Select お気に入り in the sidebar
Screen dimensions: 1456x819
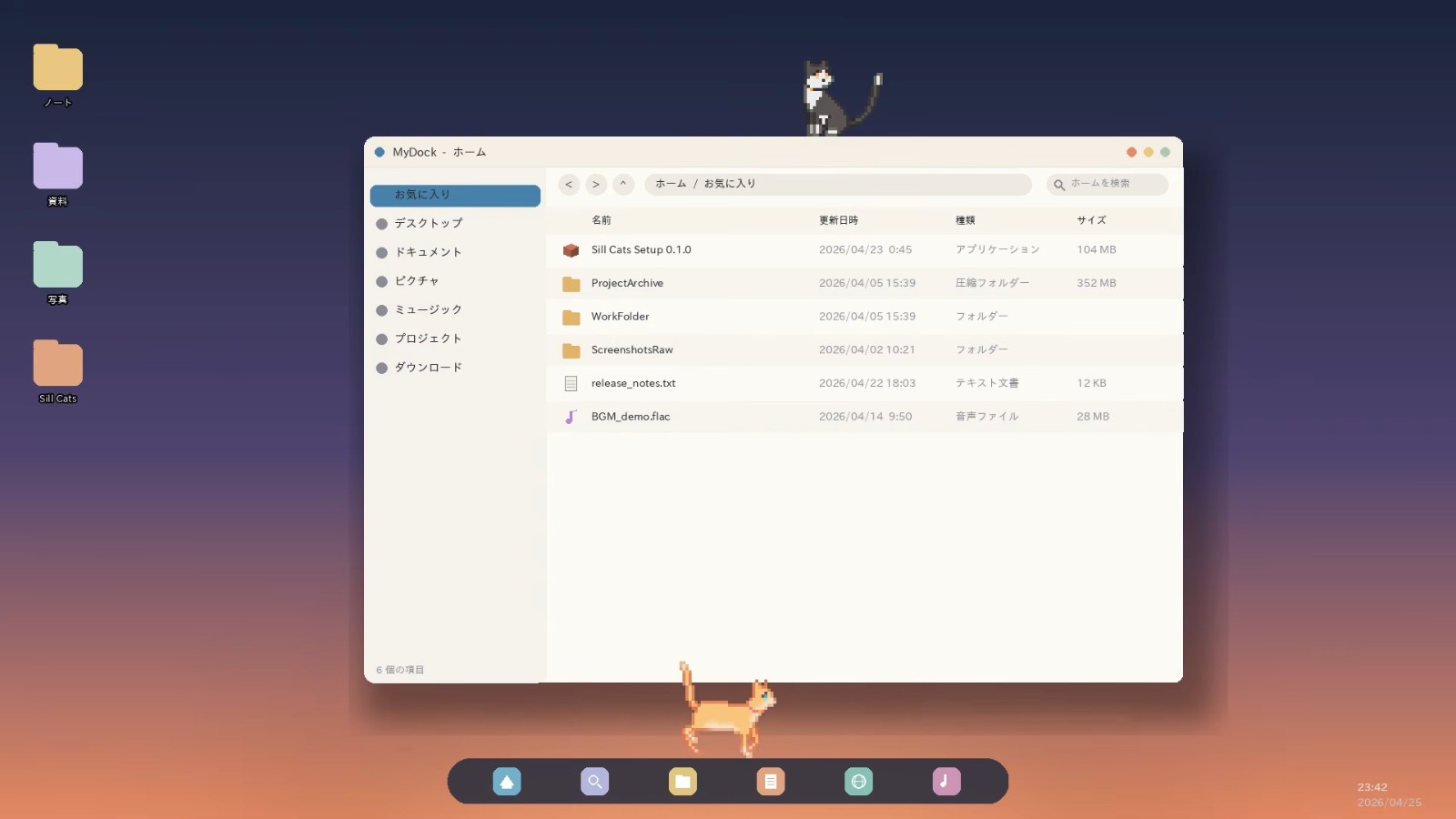pos(455,195)
